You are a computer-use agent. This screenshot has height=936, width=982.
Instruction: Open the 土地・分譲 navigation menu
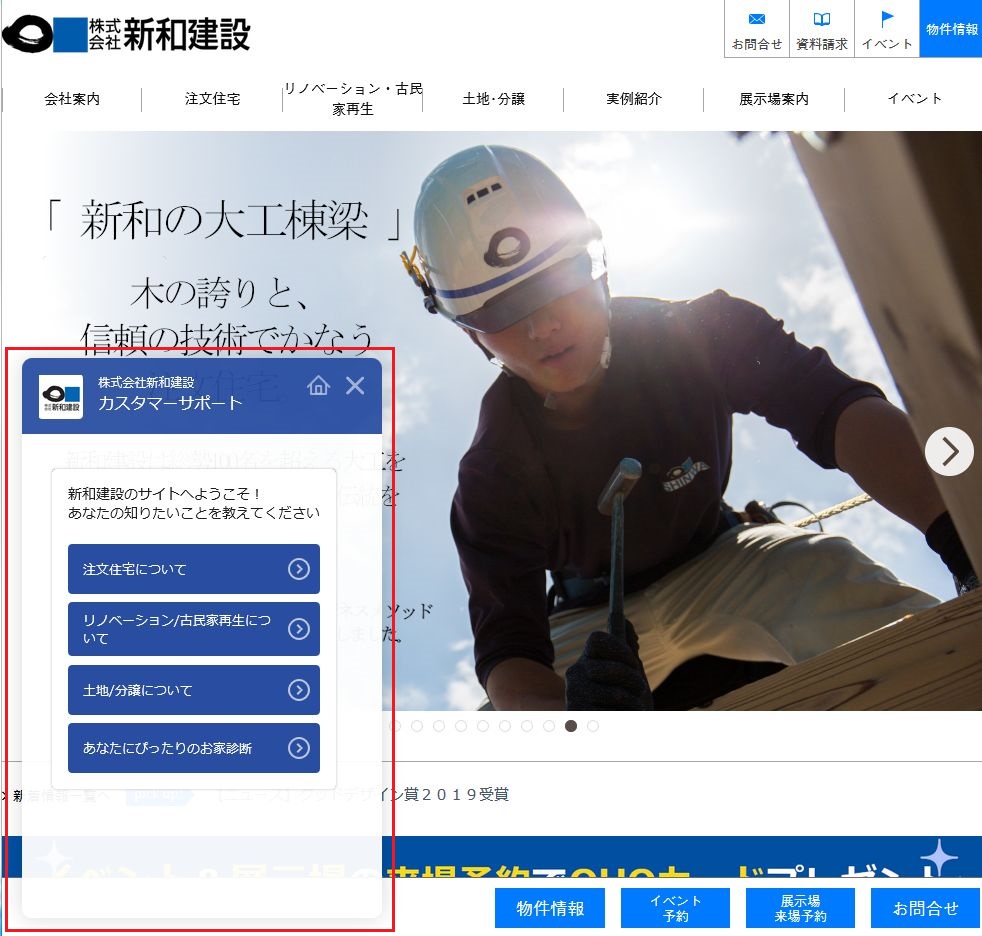[x=494, y=99]
